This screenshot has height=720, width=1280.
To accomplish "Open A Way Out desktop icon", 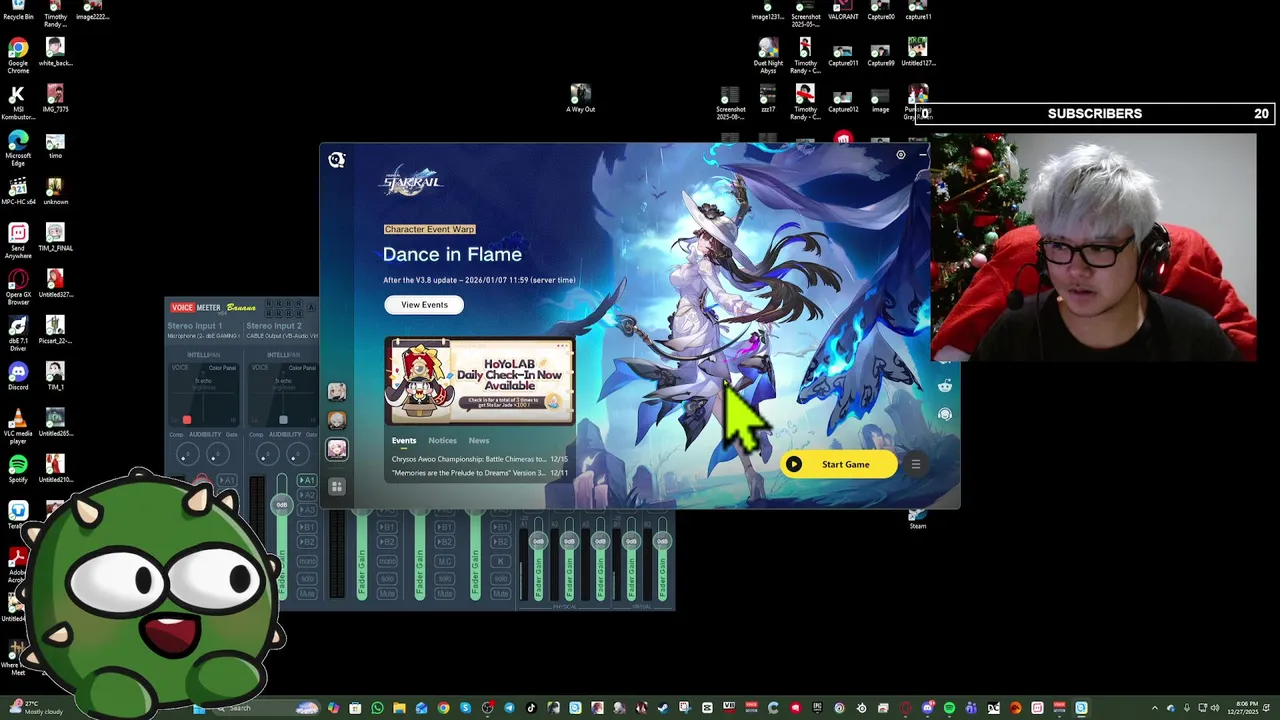I will tap(580, 99).
